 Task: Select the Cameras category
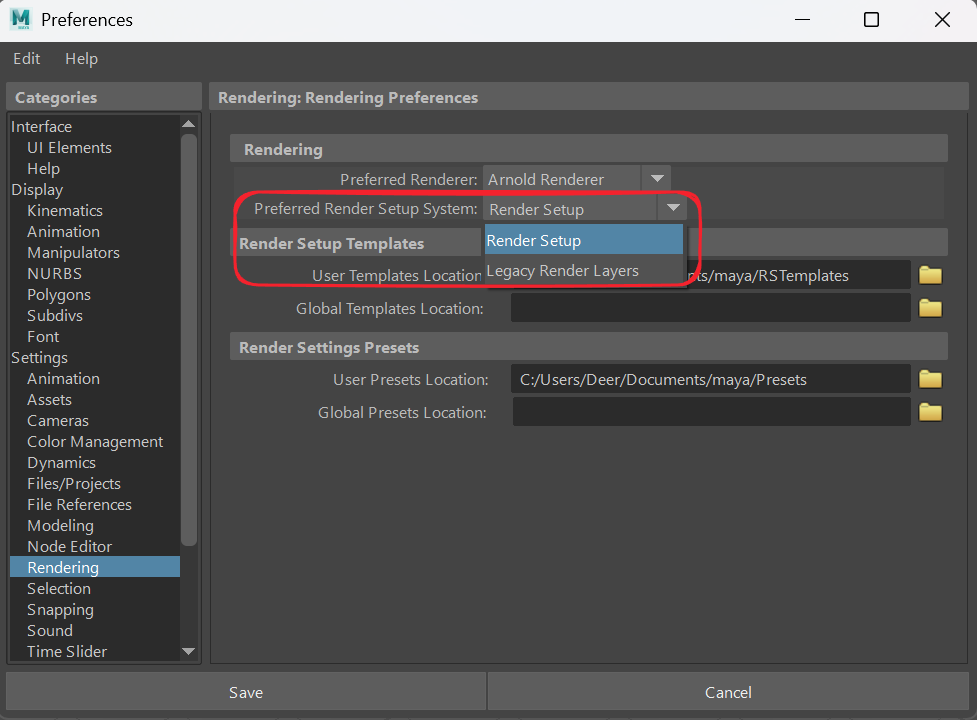coord(58,420)
